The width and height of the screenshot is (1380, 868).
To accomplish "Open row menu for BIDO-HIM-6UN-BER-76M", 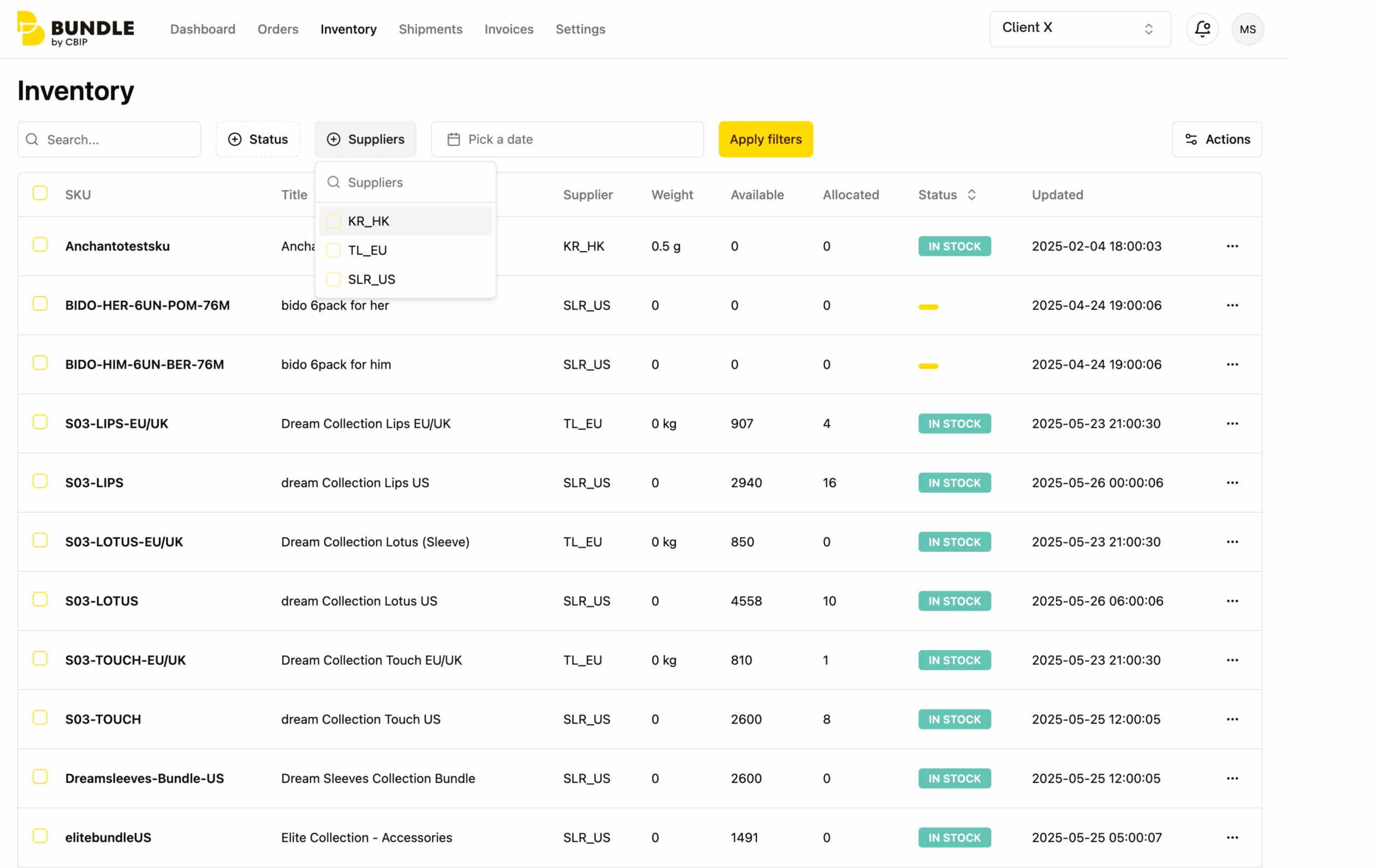I will [1232, 364].
